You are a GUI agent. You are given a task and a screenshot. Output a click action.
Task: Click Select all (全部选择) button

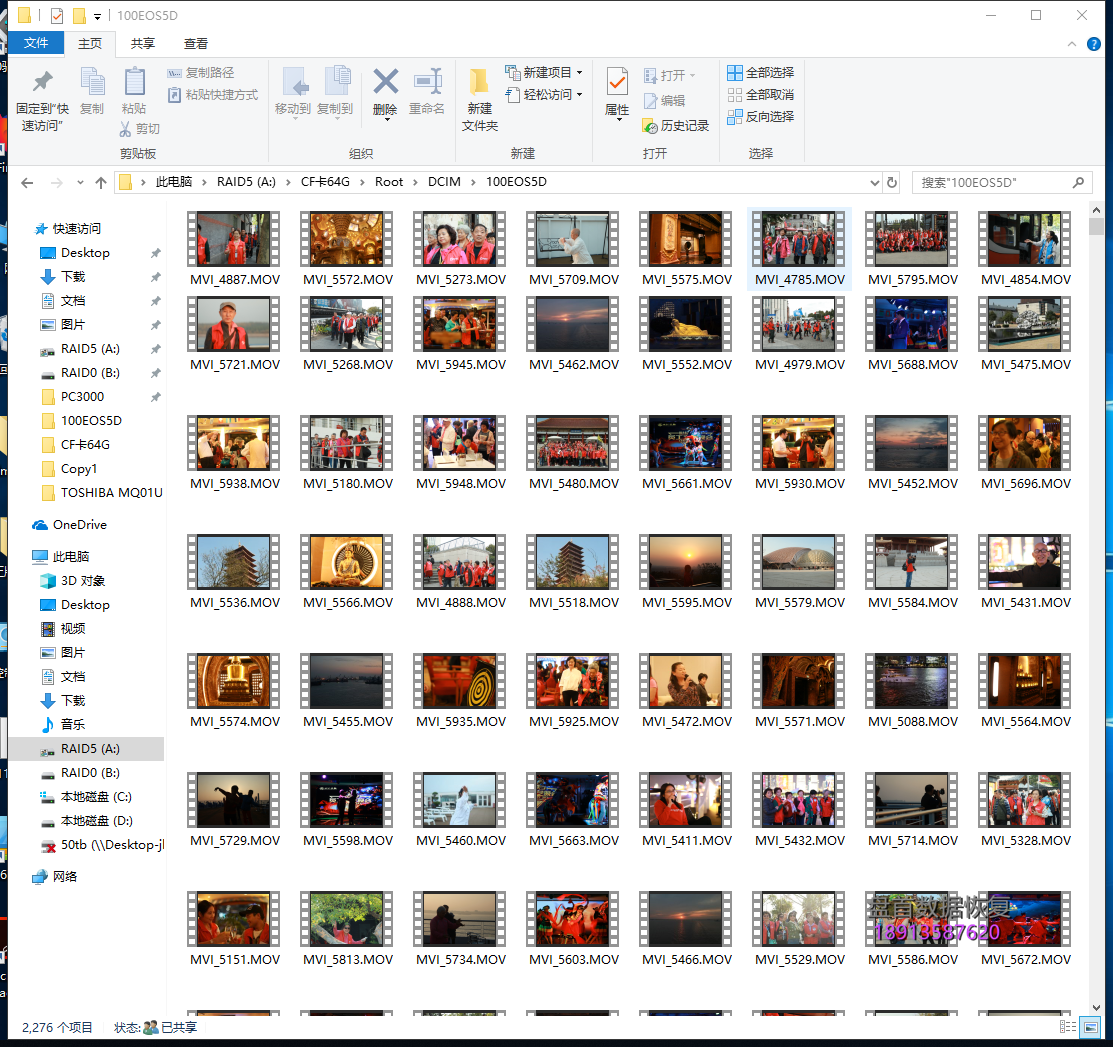pyautogui.click(x=760, y=72)
